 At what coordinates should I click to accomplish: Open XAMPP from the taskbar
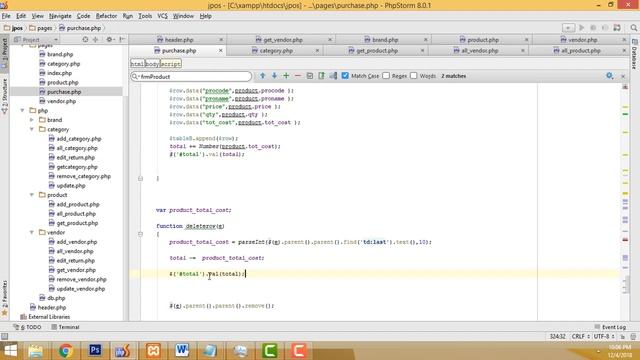point(153,351)
